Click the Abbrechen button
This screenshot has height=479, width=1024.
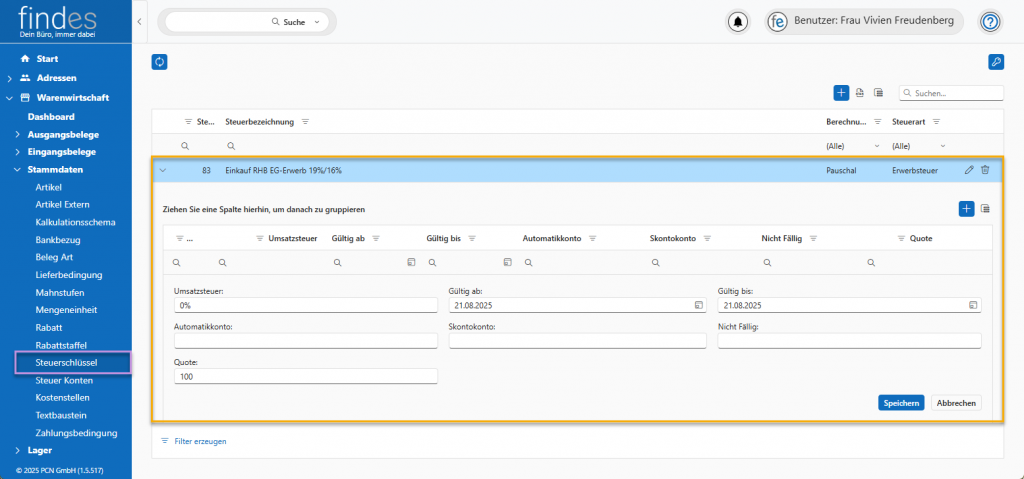956,402
